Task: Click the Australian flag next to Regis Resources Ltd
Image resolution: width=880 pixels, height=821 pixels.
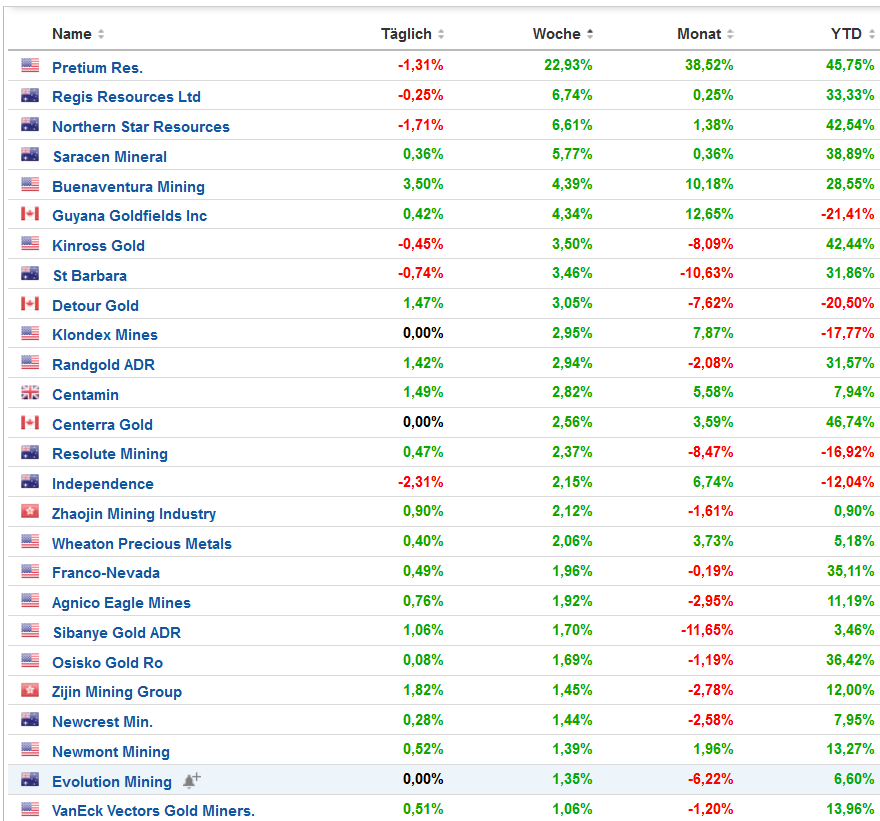Action: [x=30, y=96]
